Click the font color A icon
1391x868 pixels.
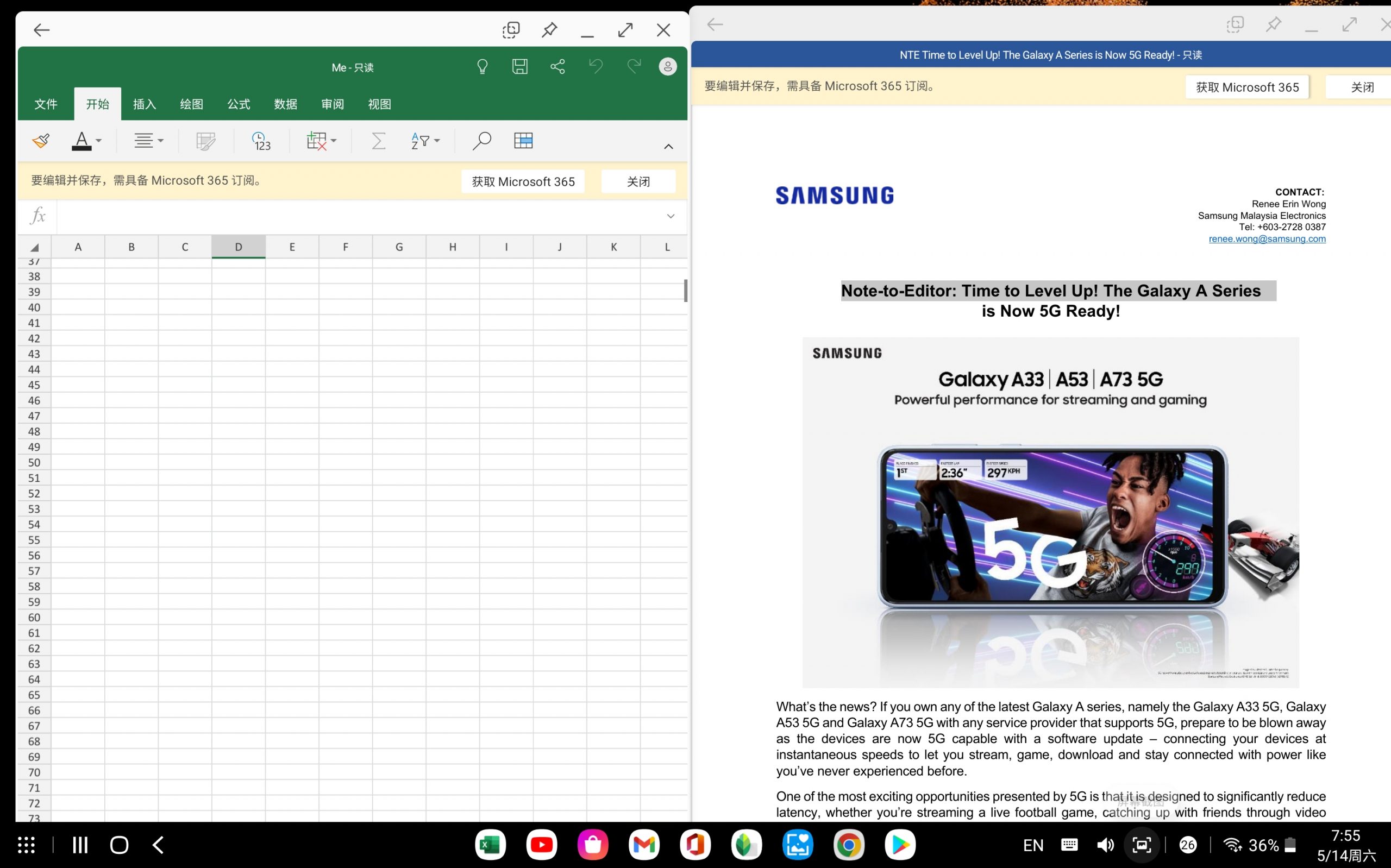(x=82, y=141)
